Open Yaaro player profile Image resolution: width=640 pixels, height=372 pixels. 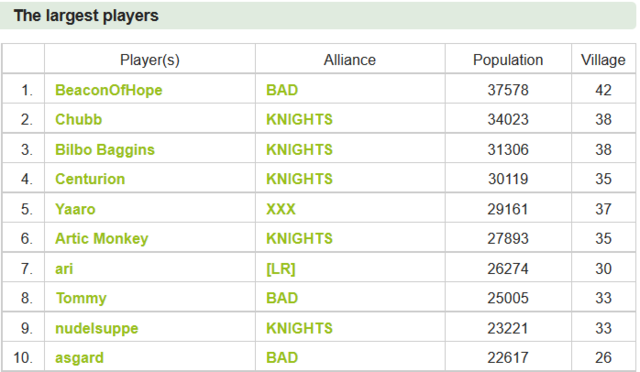pyautogui.click(x=75, y=209)
